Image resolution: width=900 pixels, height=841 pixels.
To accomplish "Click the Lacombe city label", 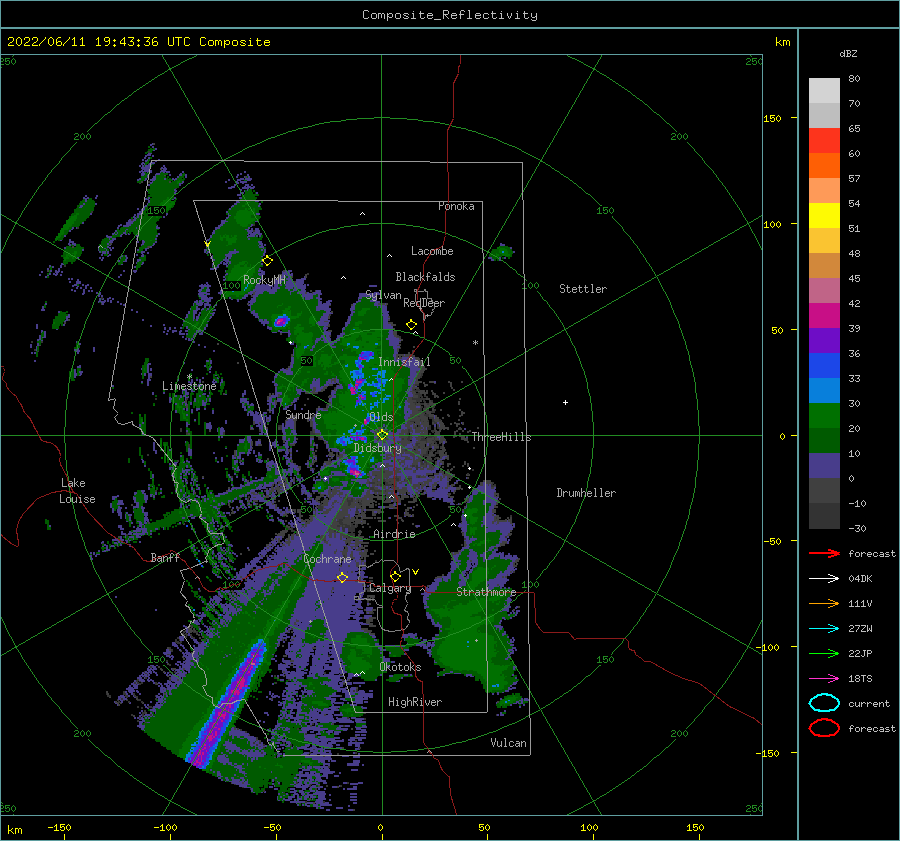I will [432, 251].
